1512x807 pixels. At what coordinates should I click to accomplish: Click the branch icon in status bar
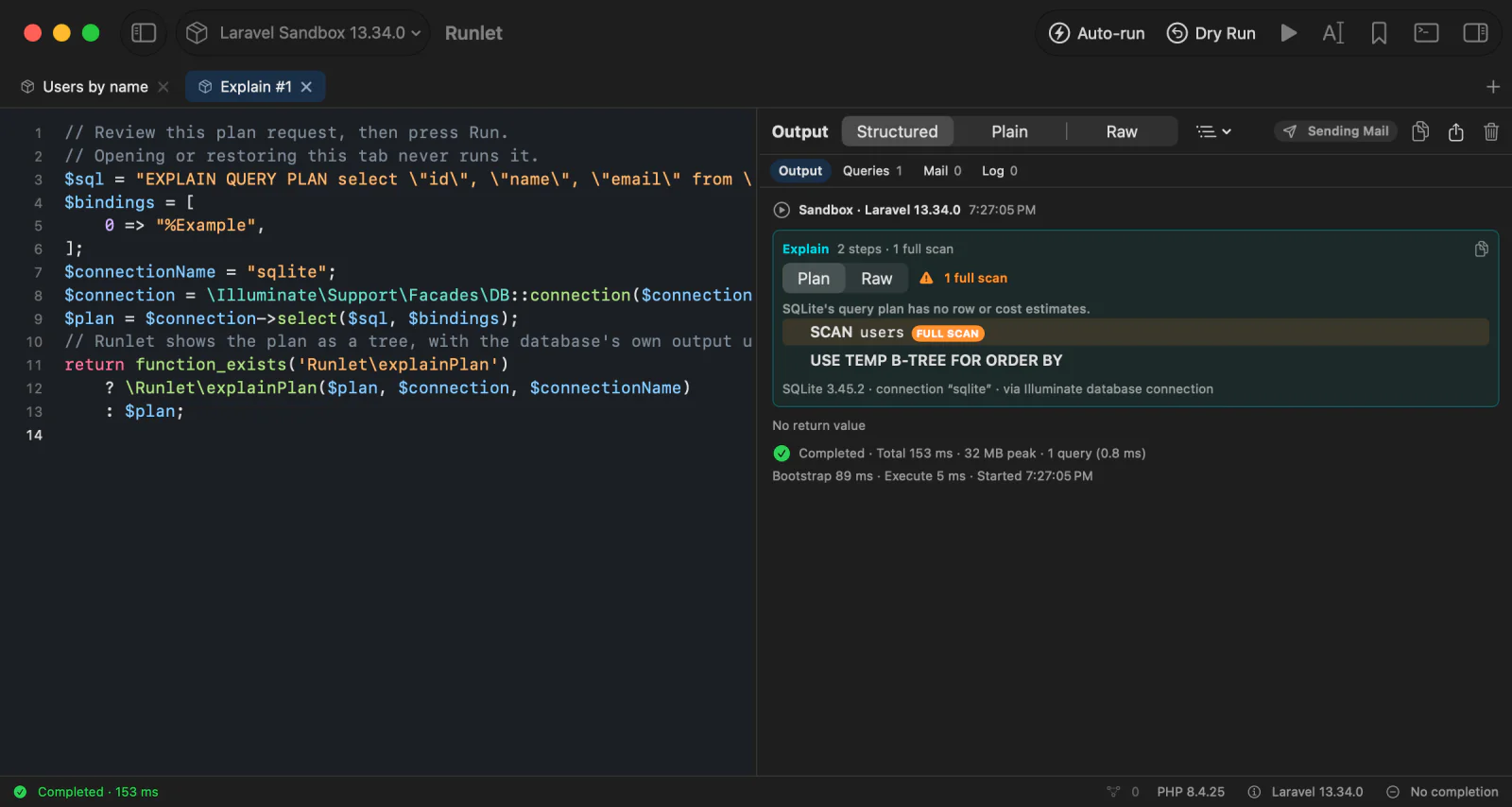coord(1113,792)
